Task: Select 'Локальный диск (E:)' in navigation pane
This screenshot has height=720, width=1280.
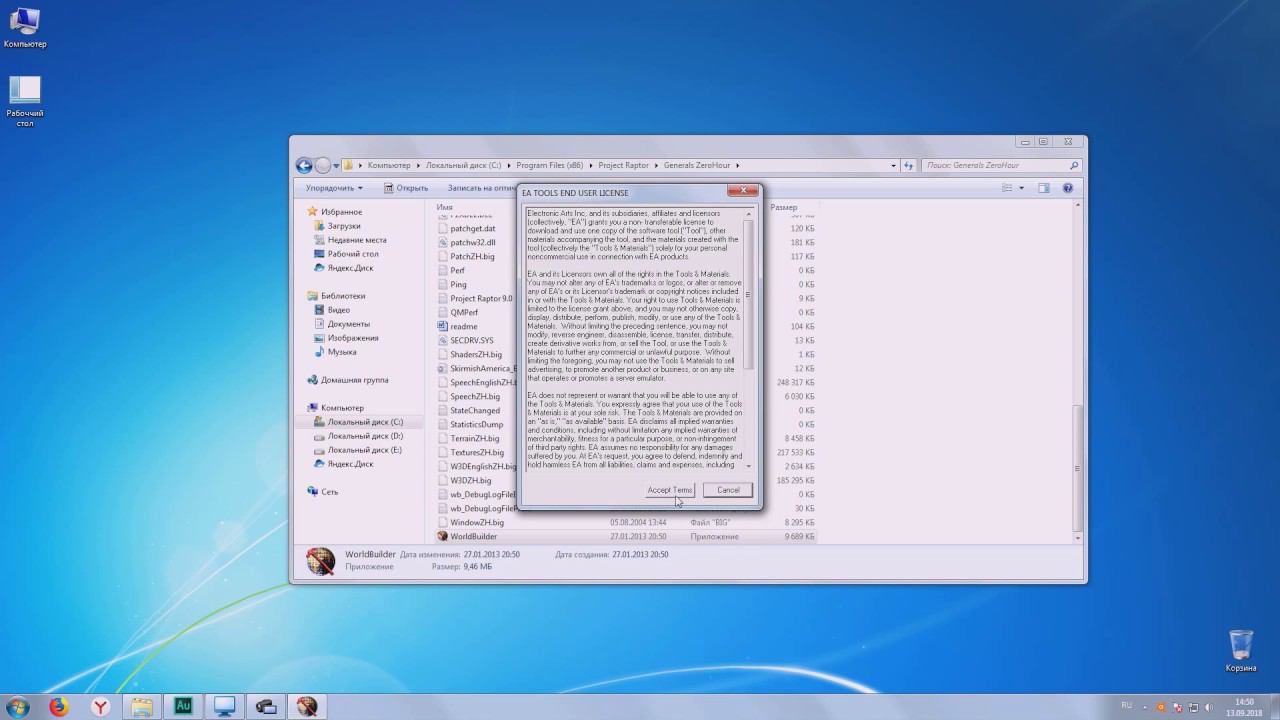Action: [365, 450]
